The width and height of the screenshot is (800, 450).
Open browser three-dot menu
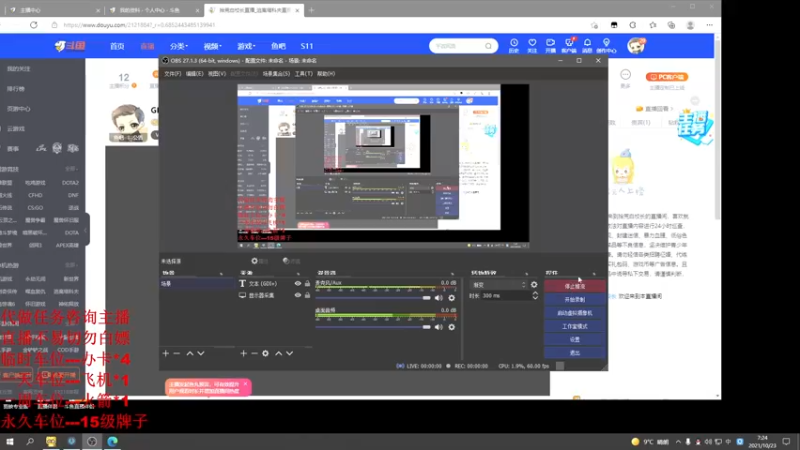click(x=710, y=25)
